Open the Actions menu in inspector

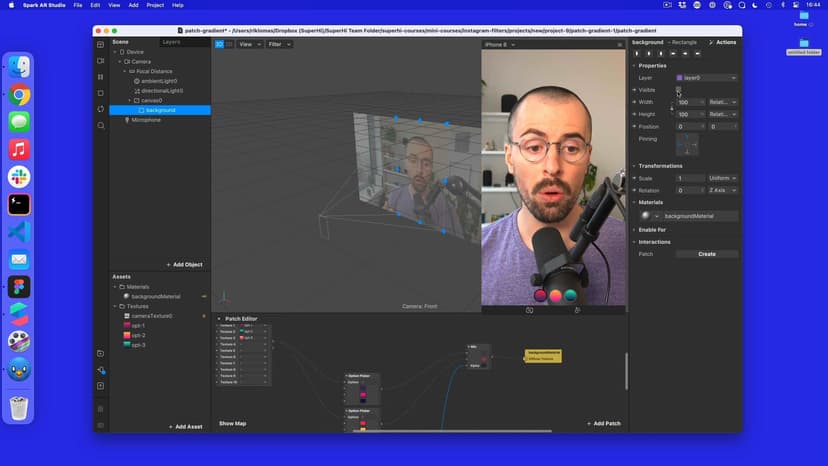point(722,42)
